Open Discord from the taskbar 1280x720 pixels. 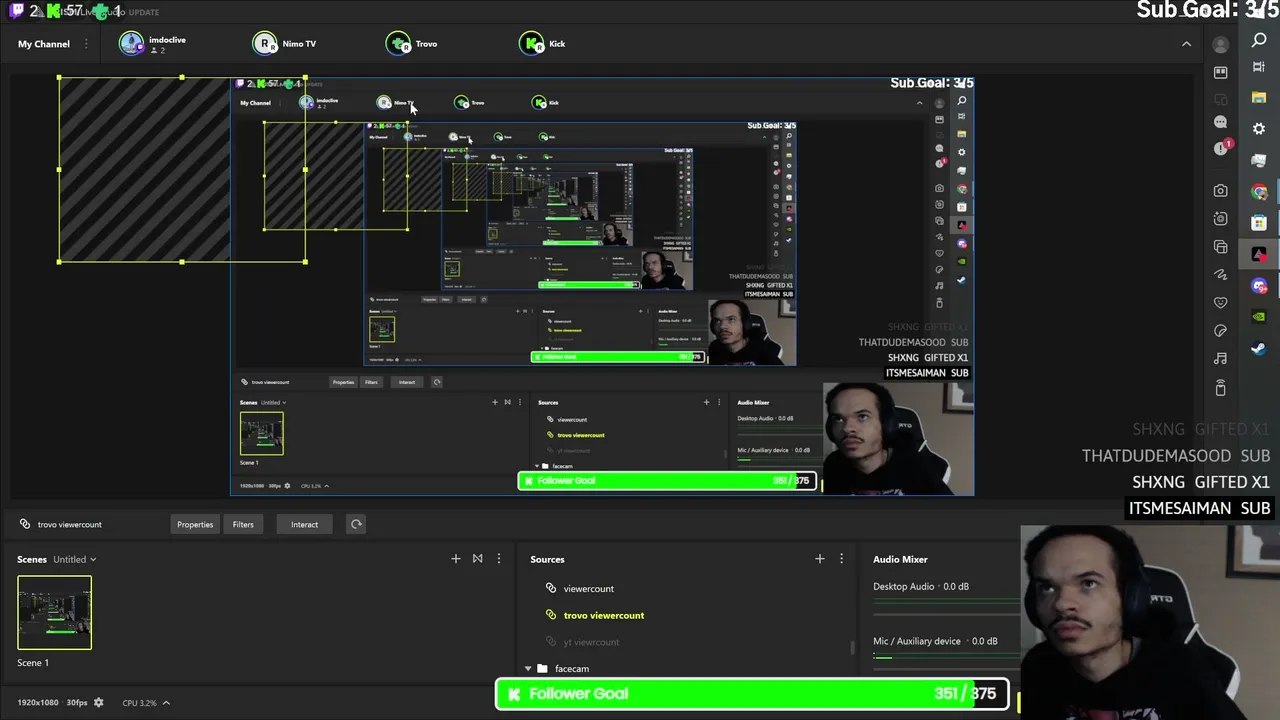click(1259, 286)
